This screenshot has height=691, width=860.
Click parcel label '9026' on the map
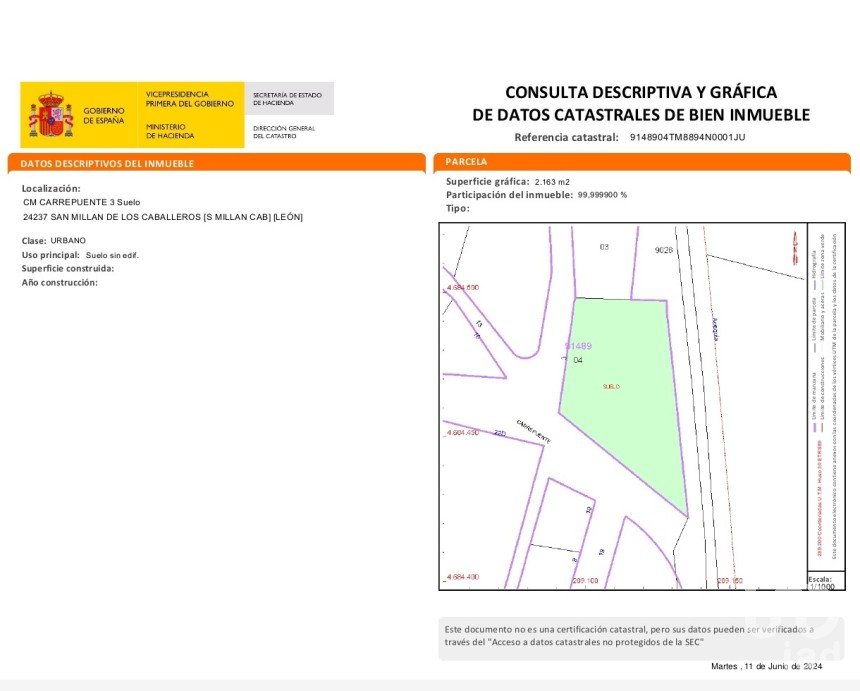coord(664,250)
